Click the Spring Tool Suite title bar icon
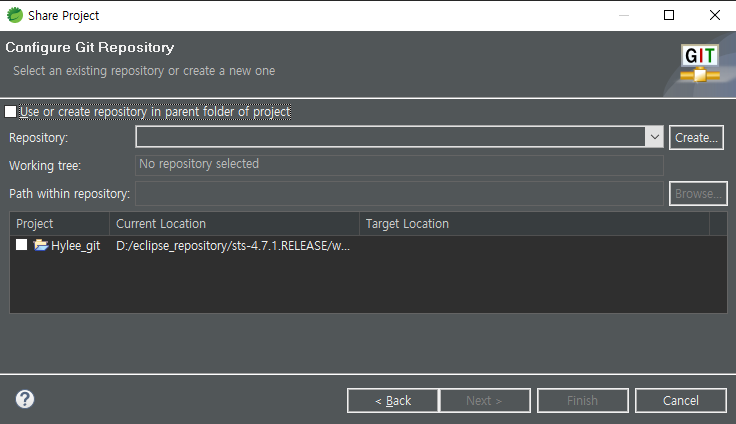 pos(14,15)
